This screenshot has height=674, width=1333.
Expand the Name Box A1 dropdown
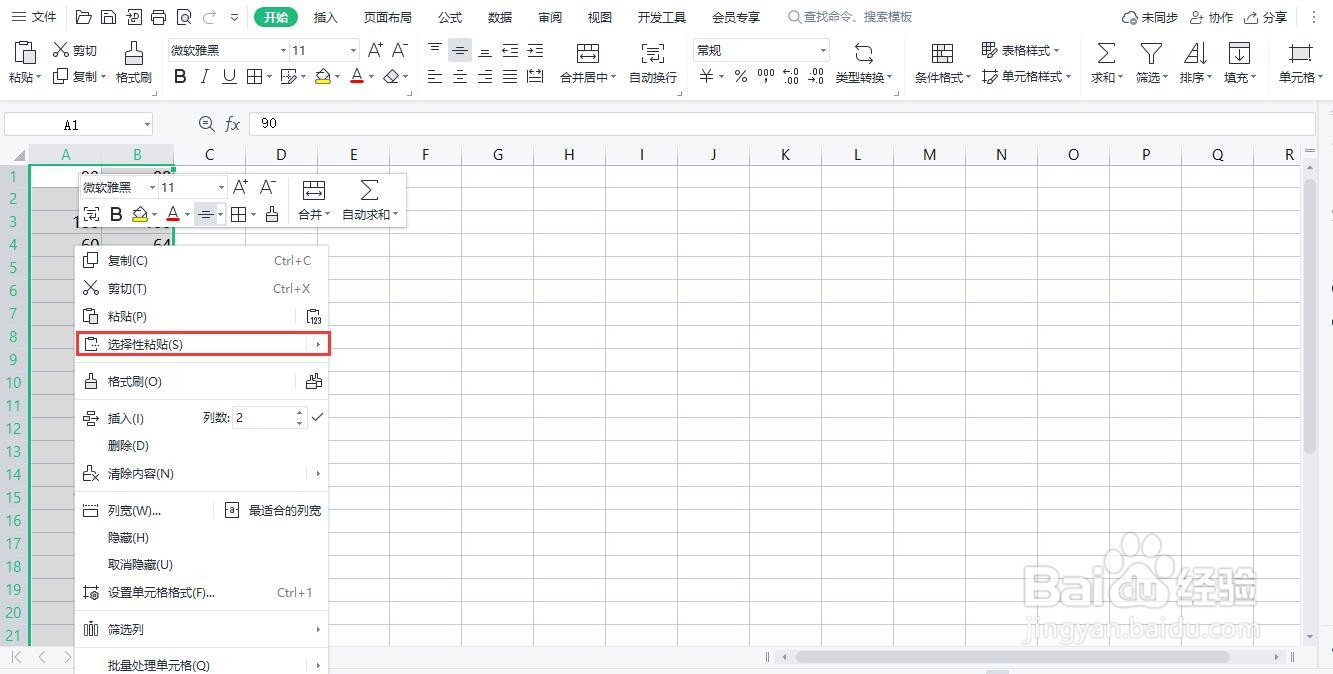click(147, 125)
